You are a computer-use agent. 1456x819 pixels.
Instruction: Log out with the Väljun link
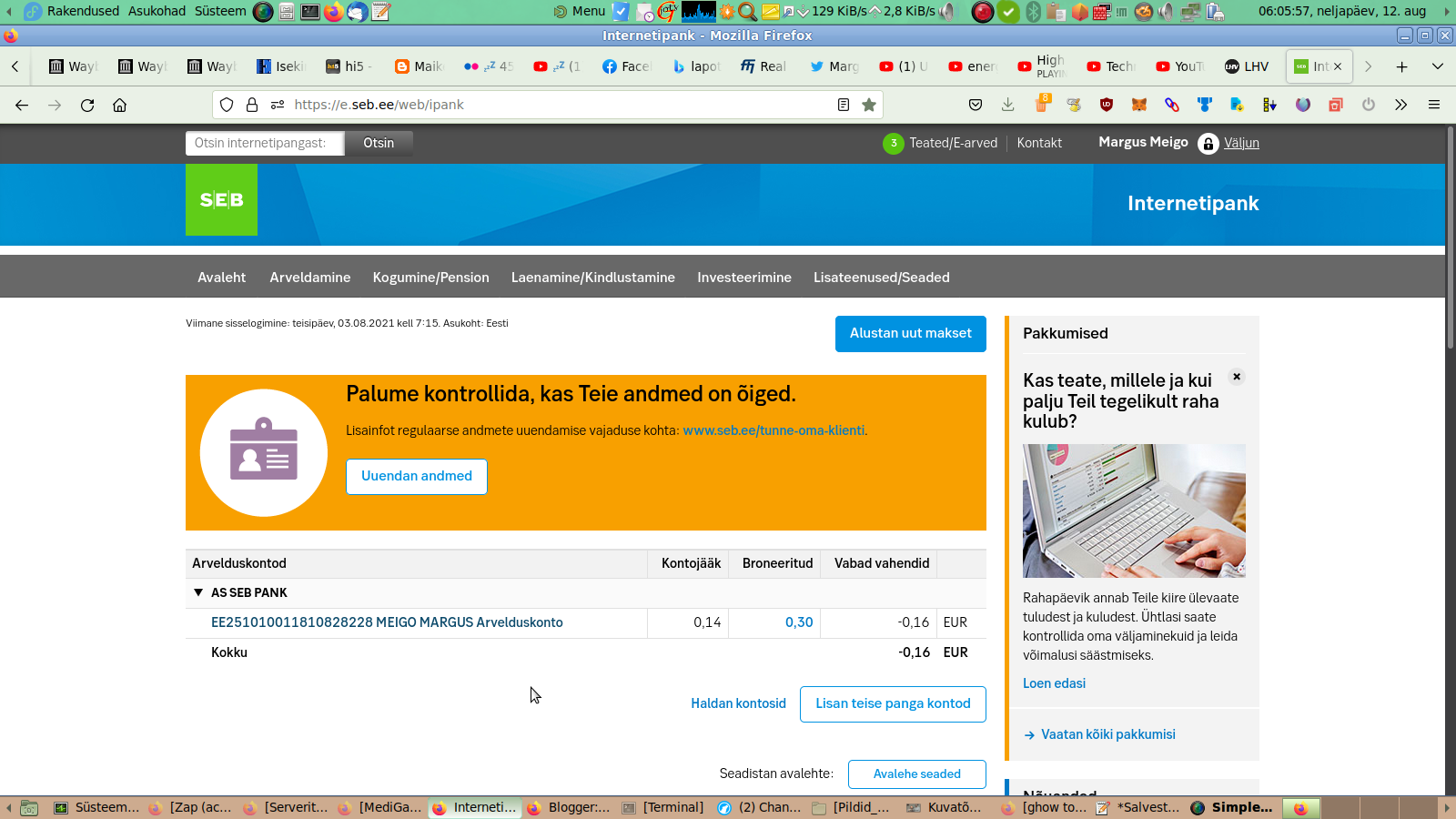click(1241, 143)
